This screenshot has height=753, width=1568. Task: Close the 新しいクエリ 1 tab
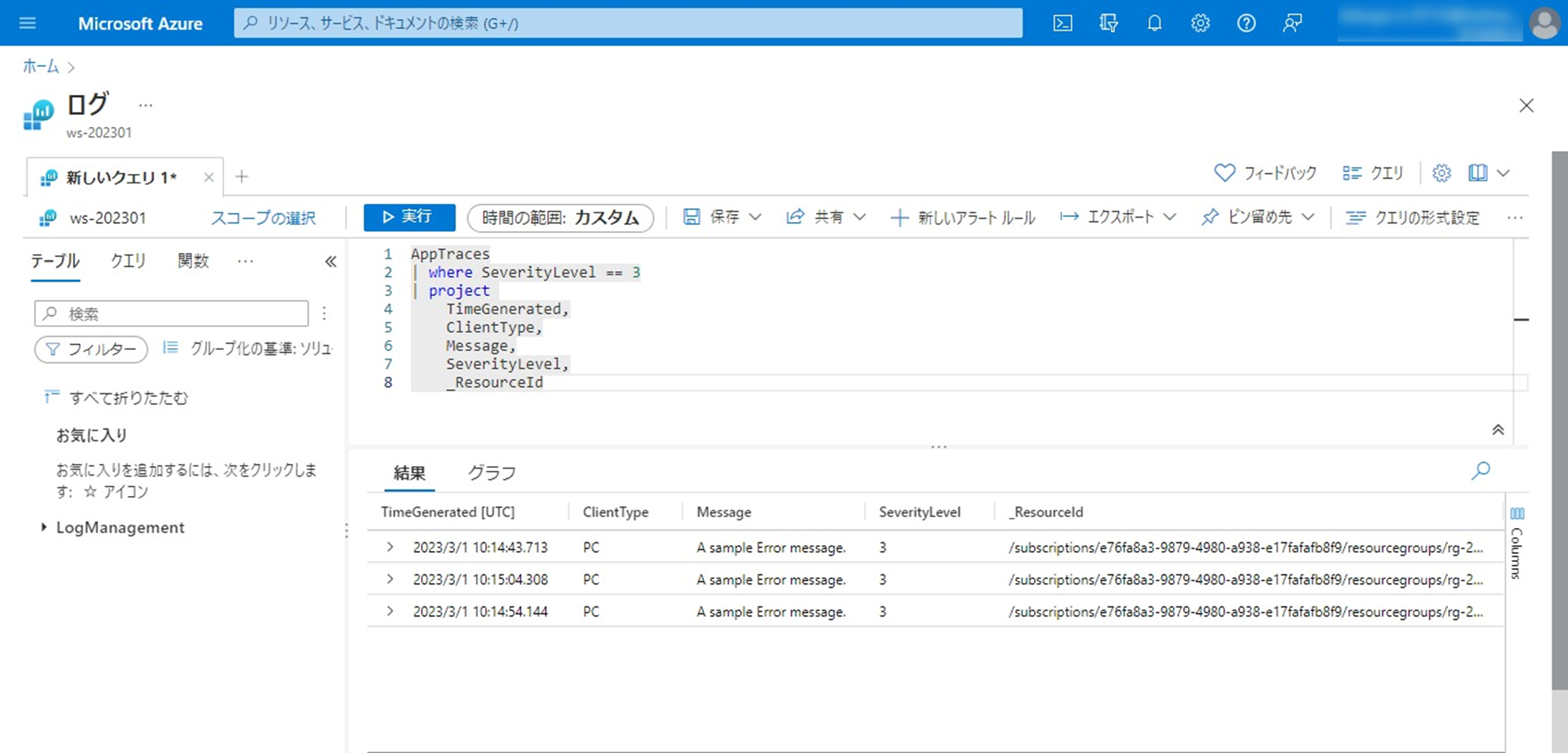[x=209, y=177]
